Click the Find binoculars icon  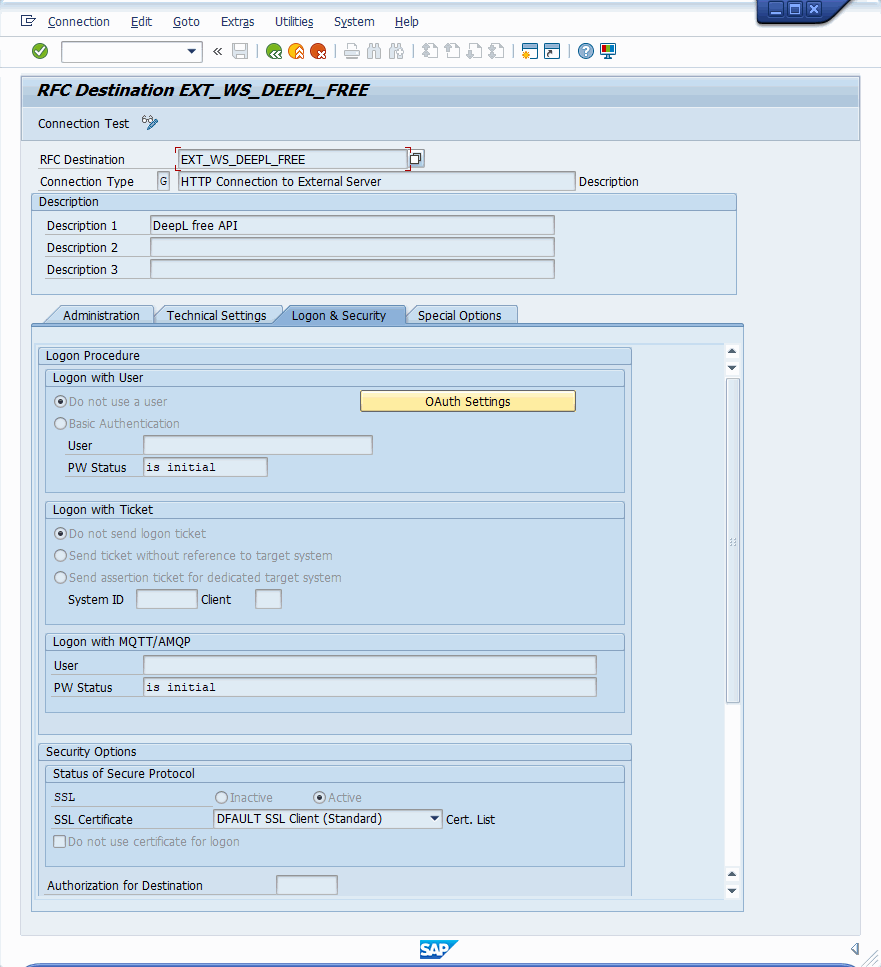[374, 51]
